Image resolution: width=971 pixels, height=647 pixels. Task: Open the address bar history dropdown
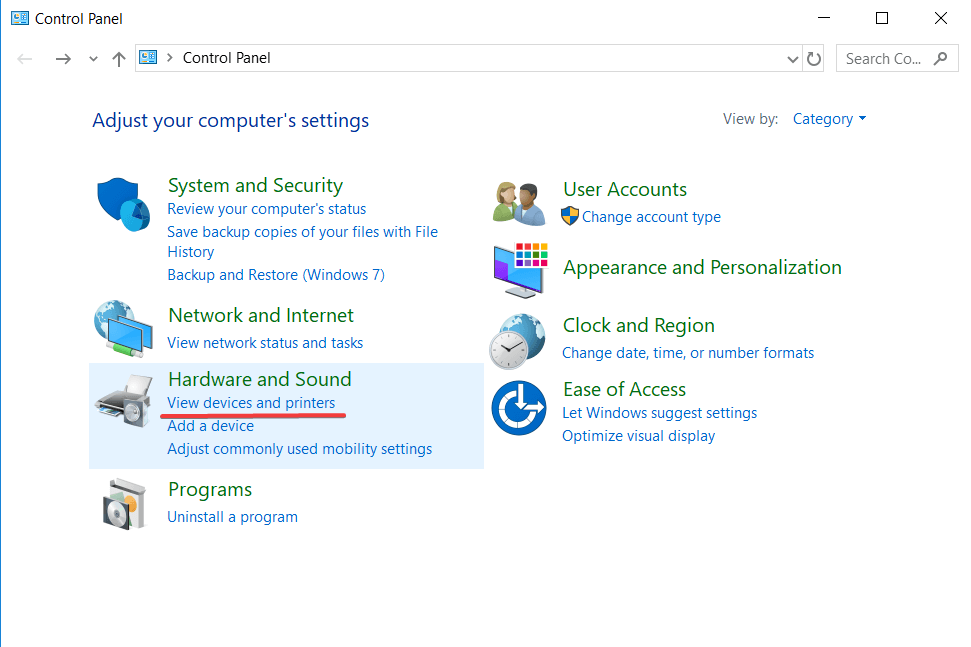(x=793, y=59)
